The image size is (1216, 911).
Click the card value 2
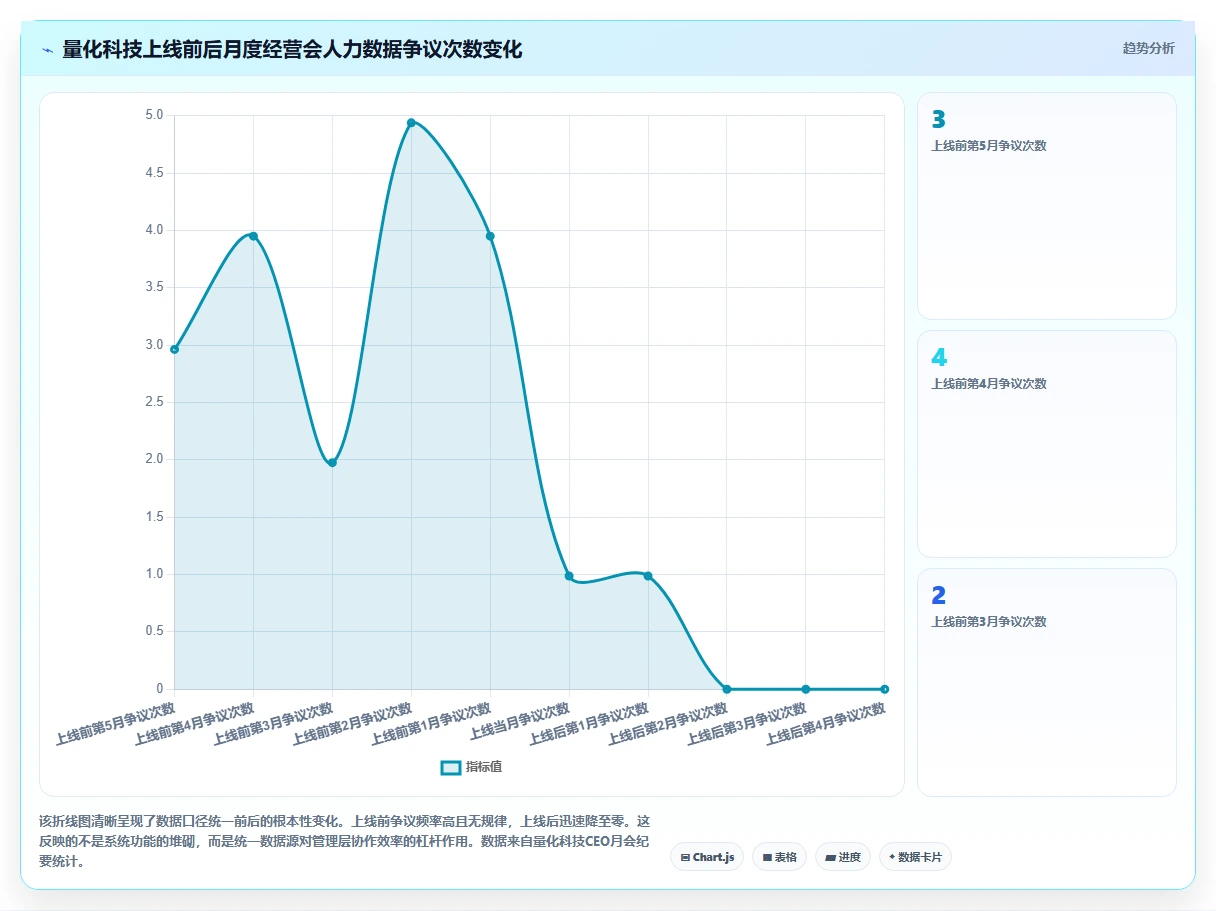938,596
